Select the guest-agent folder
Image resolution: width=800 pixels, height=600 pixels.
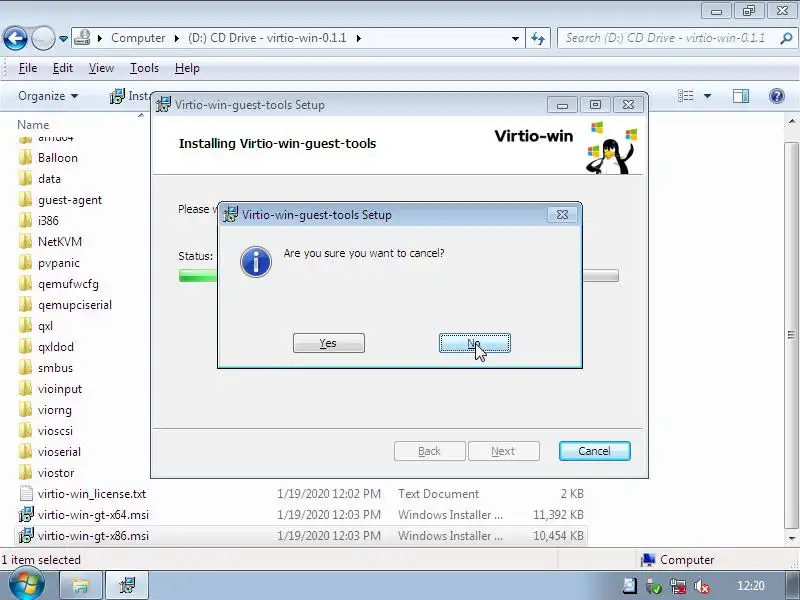click(x=70, y=200)
